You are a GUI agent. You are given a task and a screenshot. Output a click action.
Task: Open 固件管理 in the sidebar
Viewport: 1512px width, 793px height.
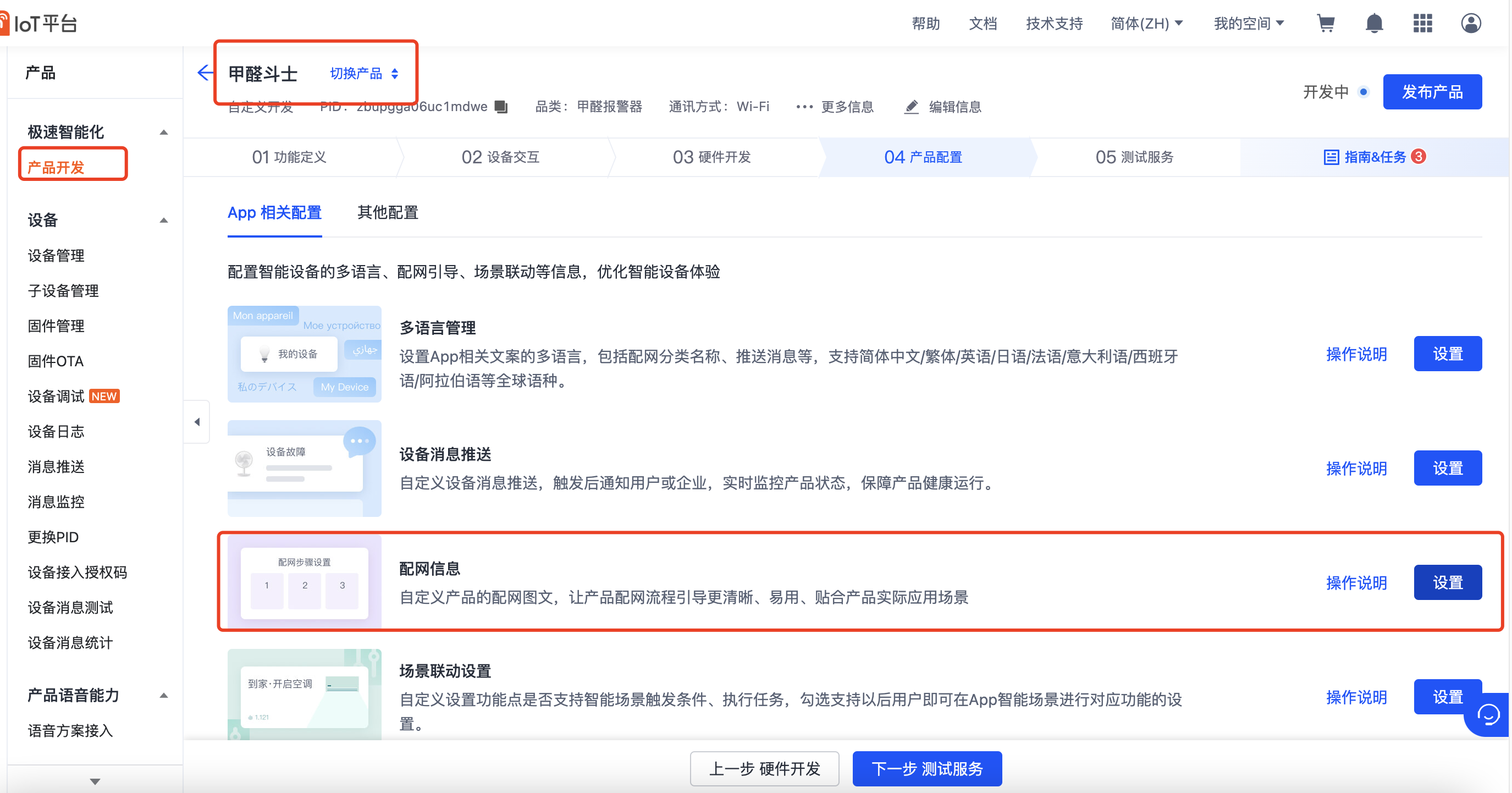[56, 326]
